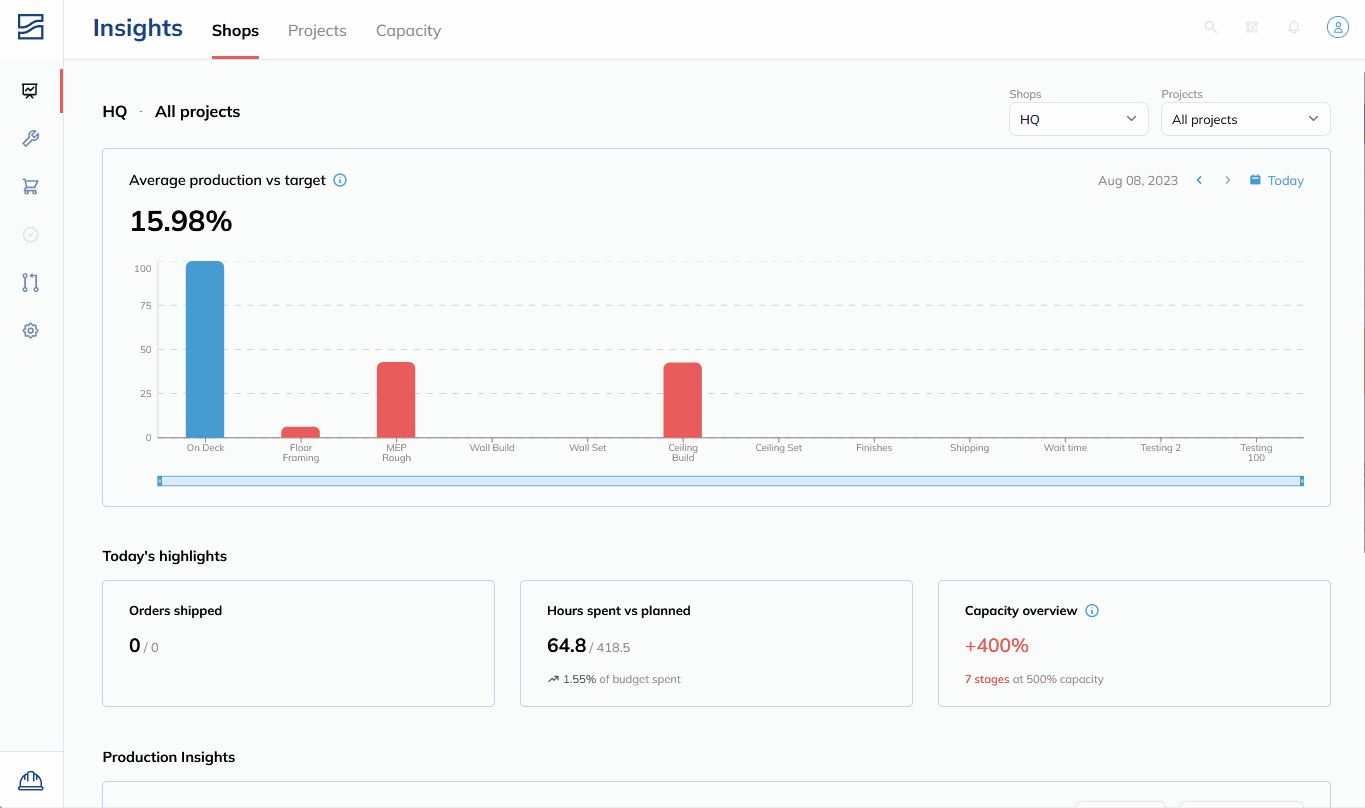Click the Today calendar button
Image resolution: width=1365 pixels, height=808 pixels.
point(1277,180)
